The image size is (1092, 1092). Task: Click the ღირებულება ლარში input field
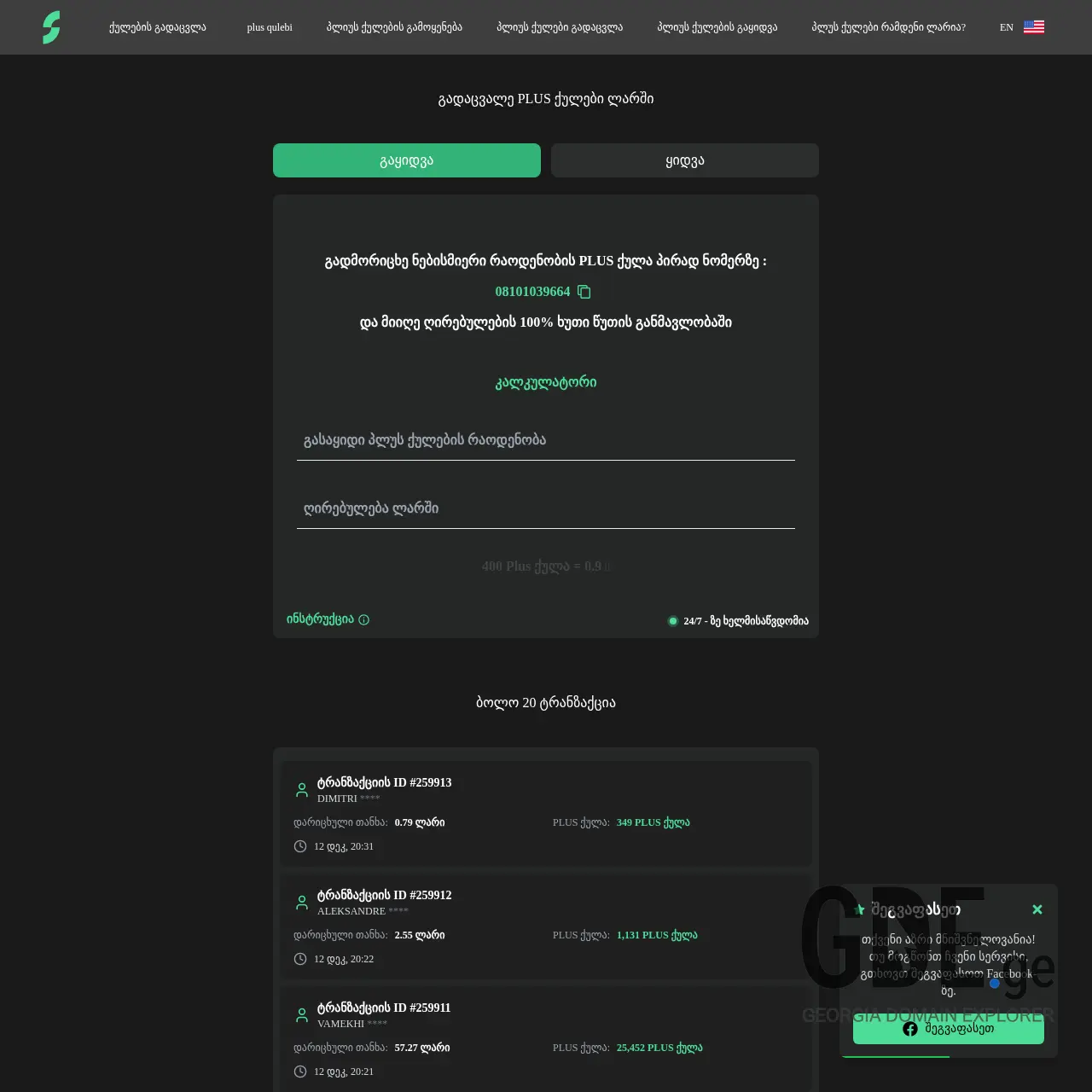pos(545,508)
